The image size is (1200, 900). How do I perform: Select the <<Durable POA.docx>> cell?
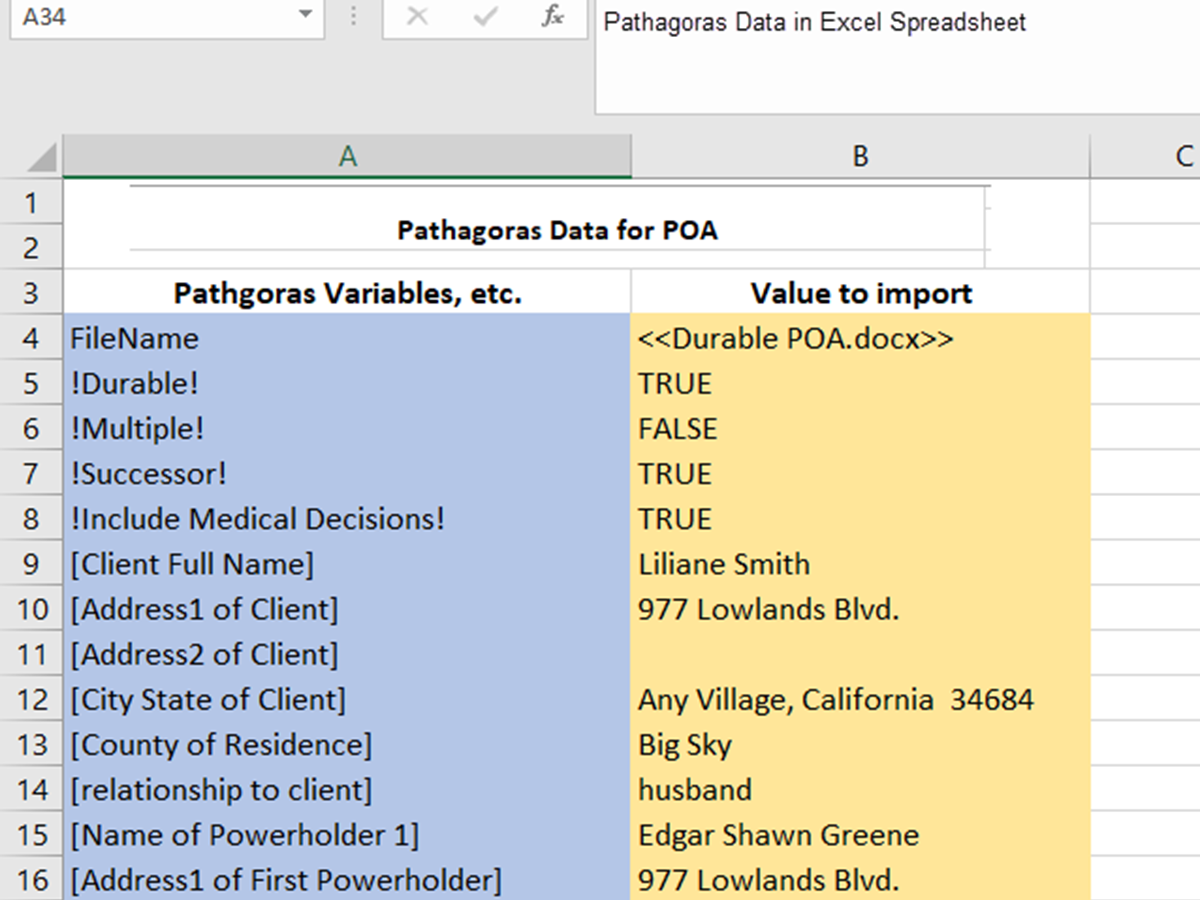pos(861,338)
